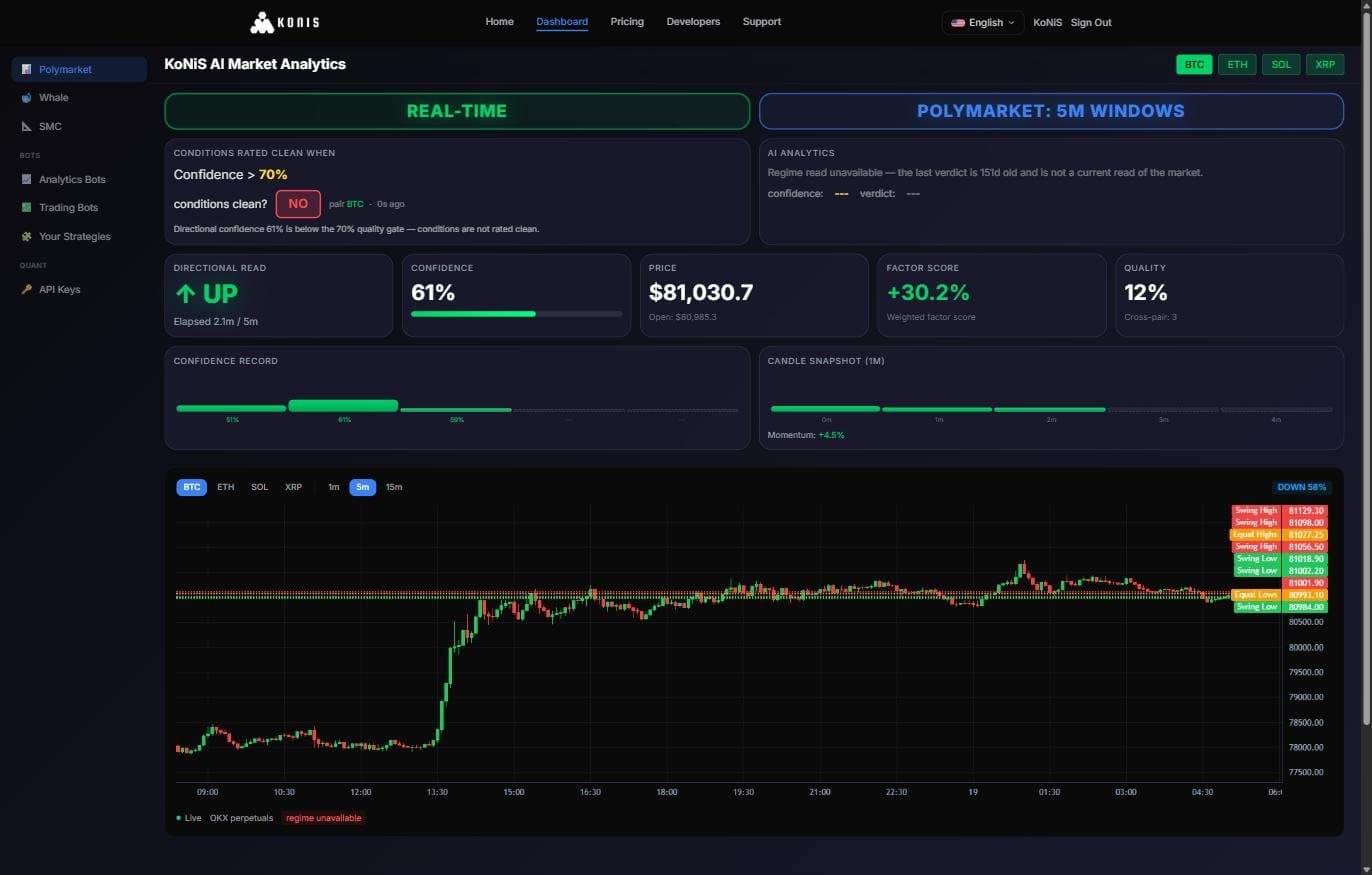Switch chart pair to BTC
This screenshot has width=1372, height=875.
click(192, 487)
